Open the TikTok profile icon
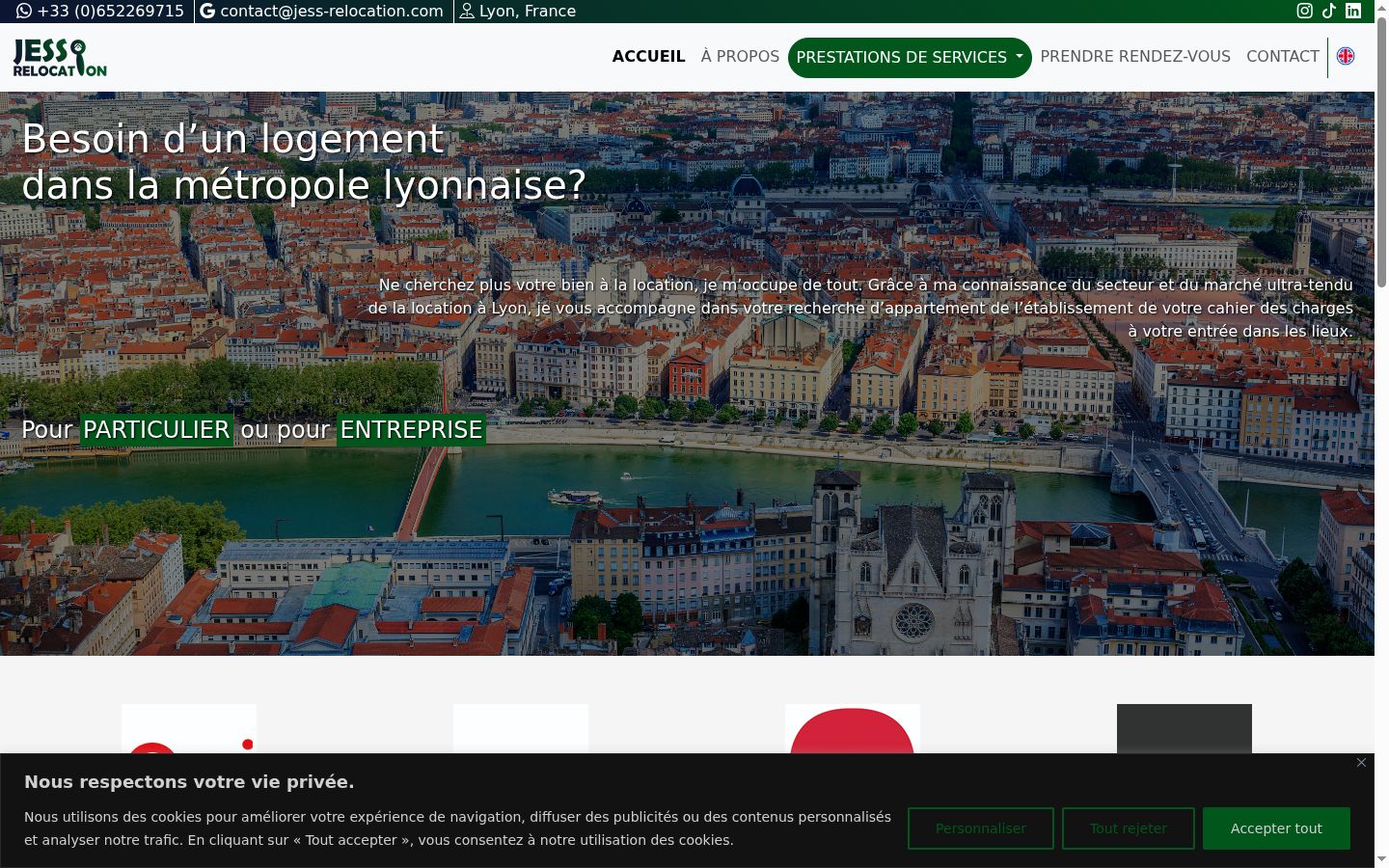The image size is (1389, 868). [1329, 11]
